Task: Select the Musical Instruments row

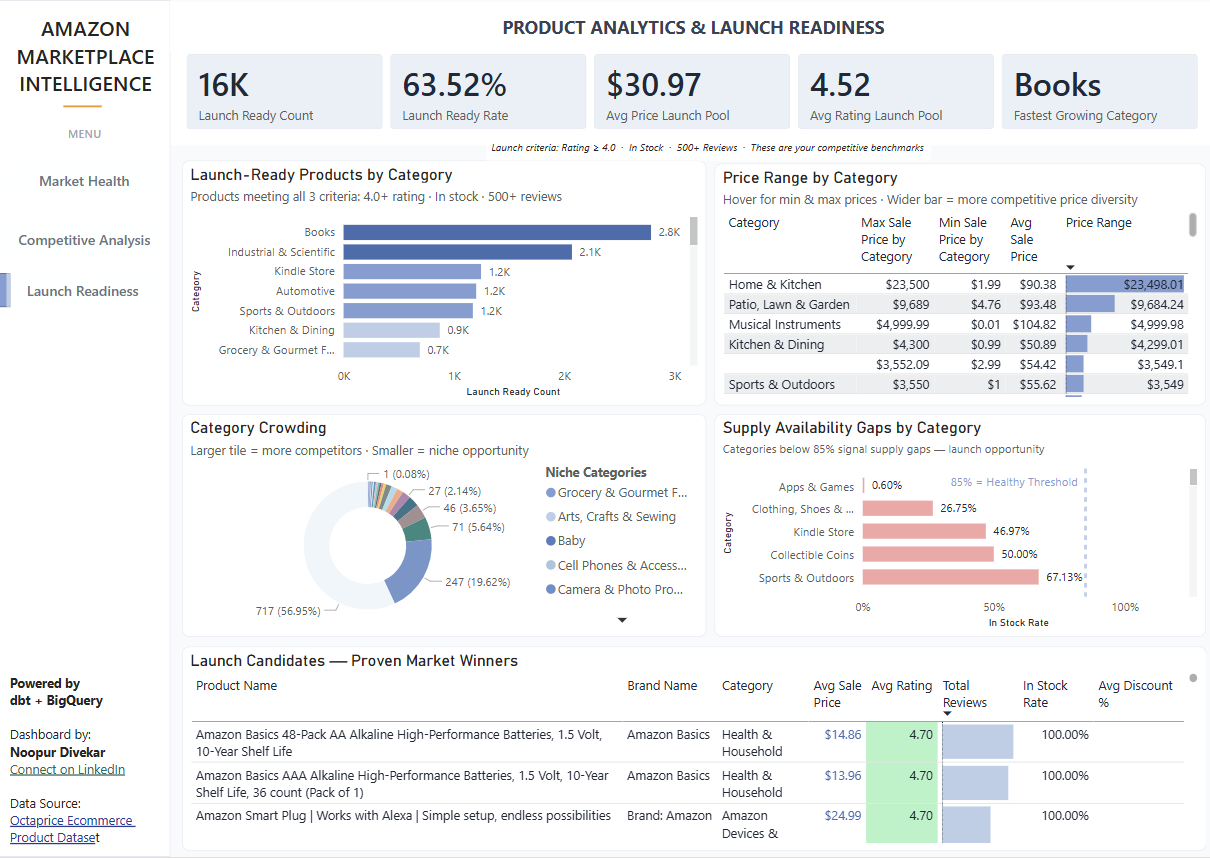Action: click(x=955, y=324)
